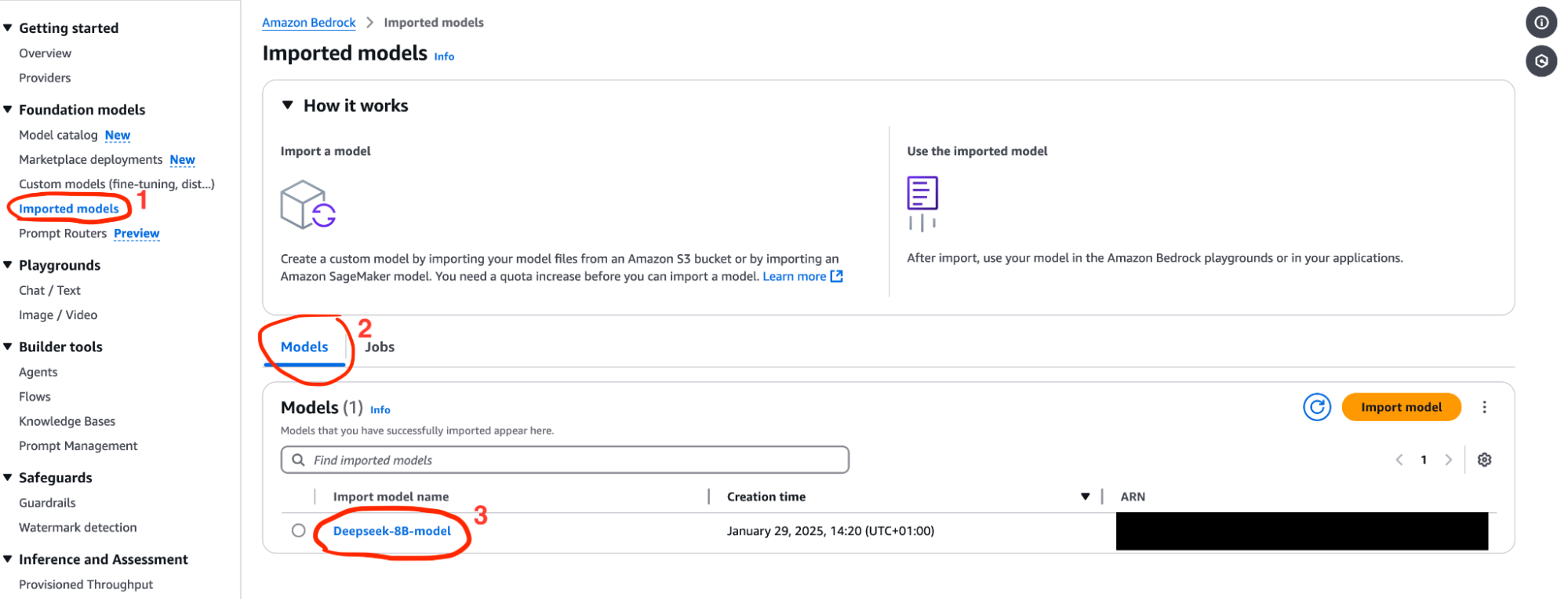Click the creation time January 29, 2025 cell
The height and width of the screenshot is (600, 1568).
tap(830, 531)
